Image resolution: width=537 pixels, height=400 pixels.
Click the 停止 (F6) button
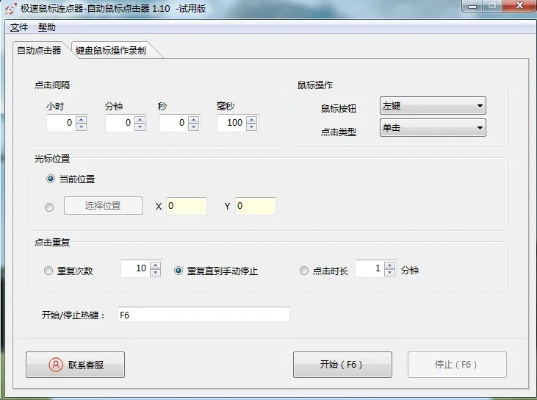(x=457, y=364)
